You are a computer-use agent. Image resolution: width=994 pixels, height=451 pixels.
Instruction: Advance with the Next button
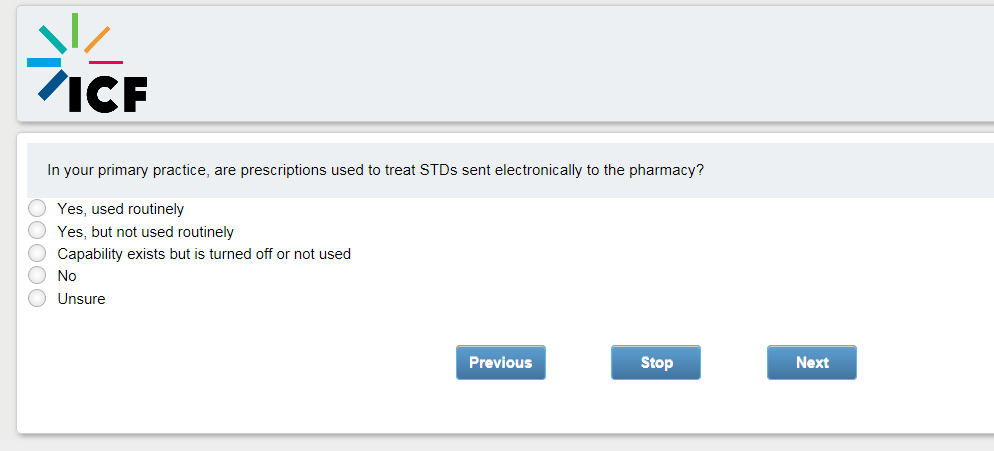pos(811,363)
